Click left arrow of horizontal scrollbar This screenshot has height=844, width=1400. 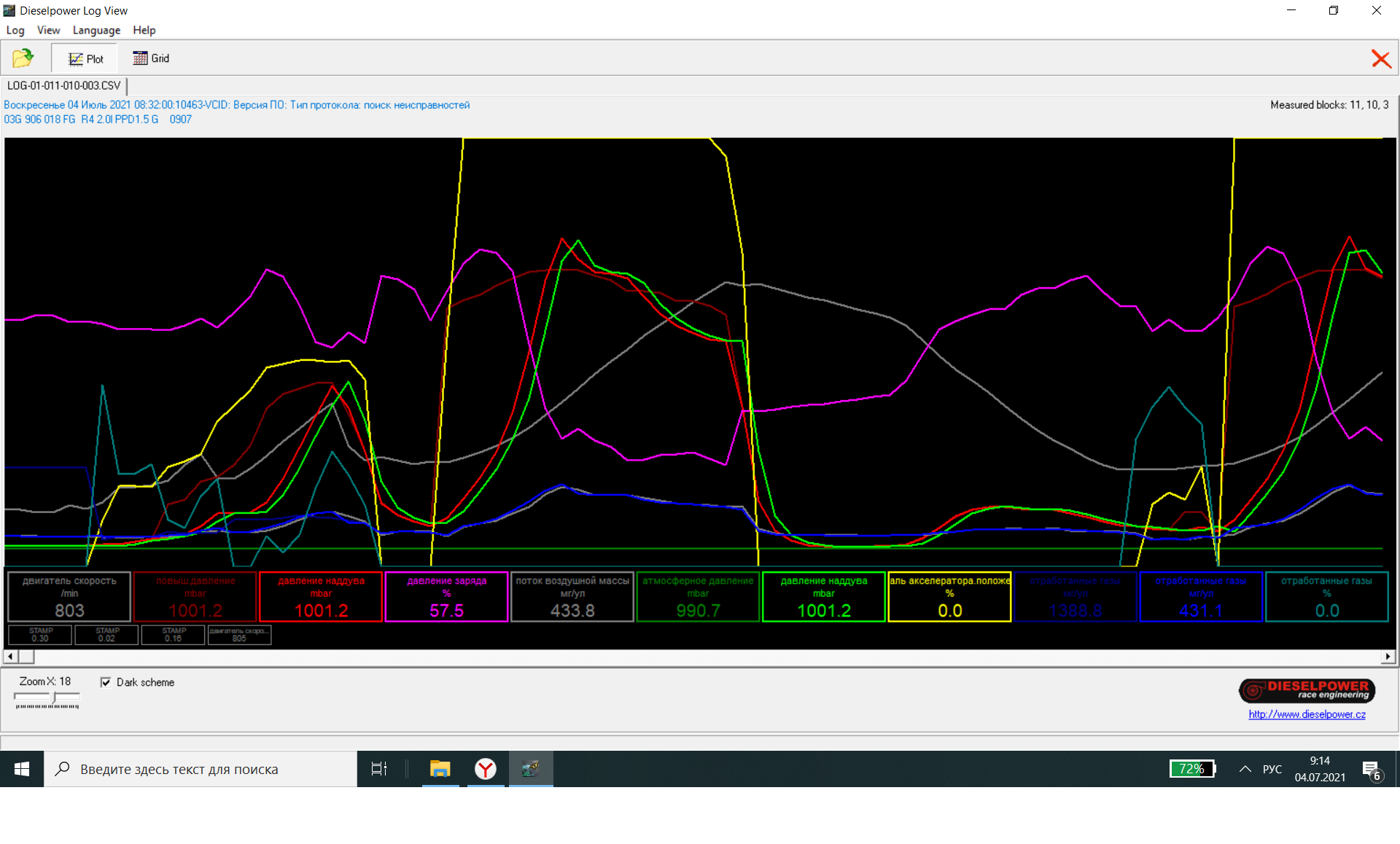pyautogui.click(x=10, y=657)
